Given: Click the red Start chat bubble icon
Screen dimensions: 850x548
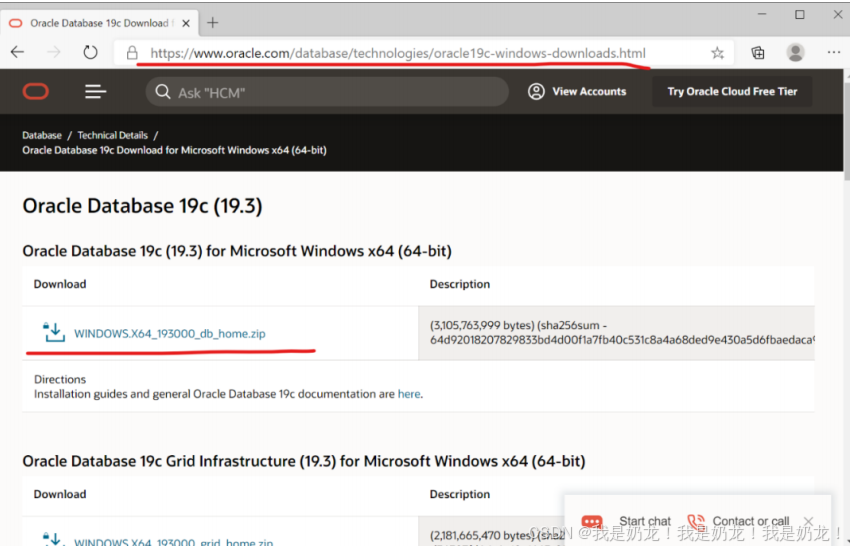Looking at the screenshot, I should 591,521.
